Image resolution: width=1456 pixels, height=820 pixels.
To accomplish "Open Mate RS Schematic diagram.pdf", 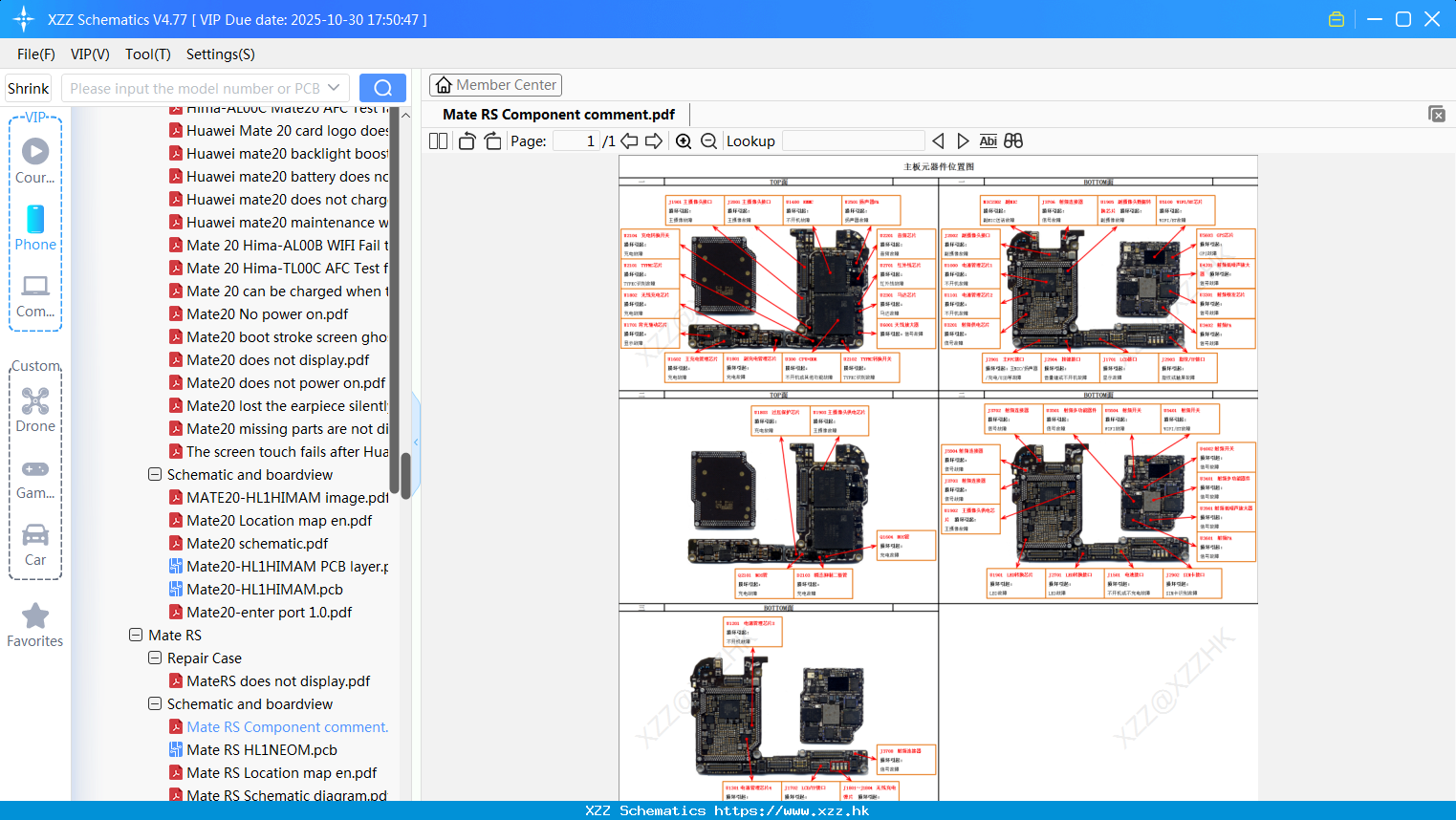I will (287, 794).
